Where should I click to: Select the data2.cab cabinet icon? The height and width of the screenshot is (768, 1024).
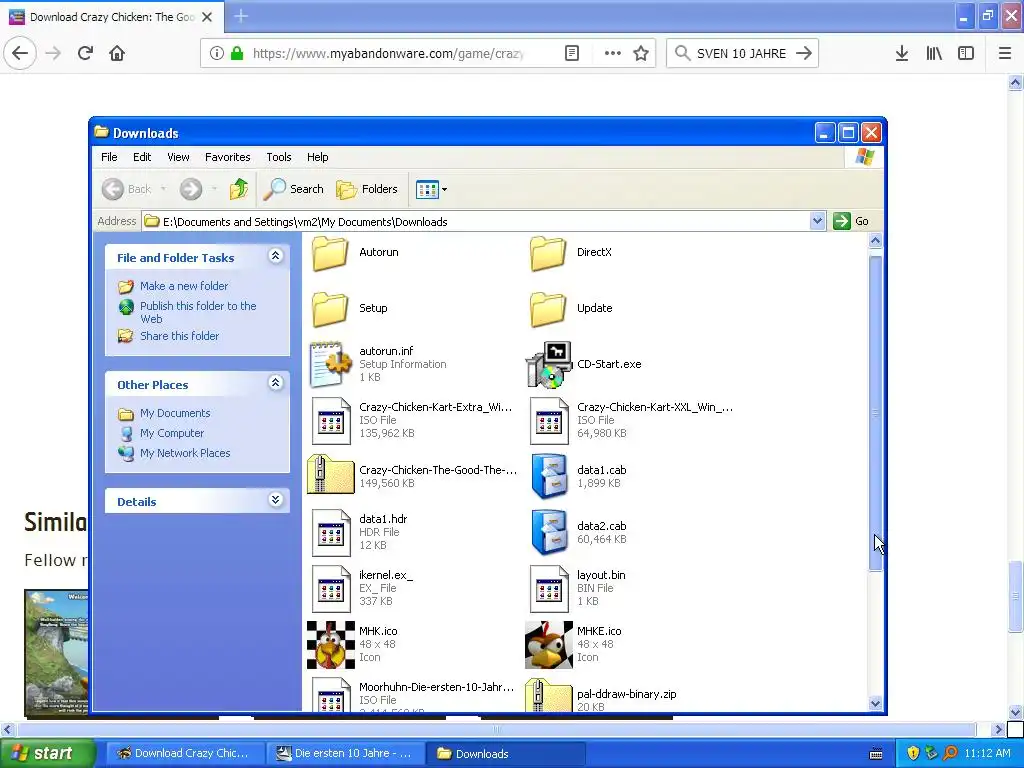549,532
